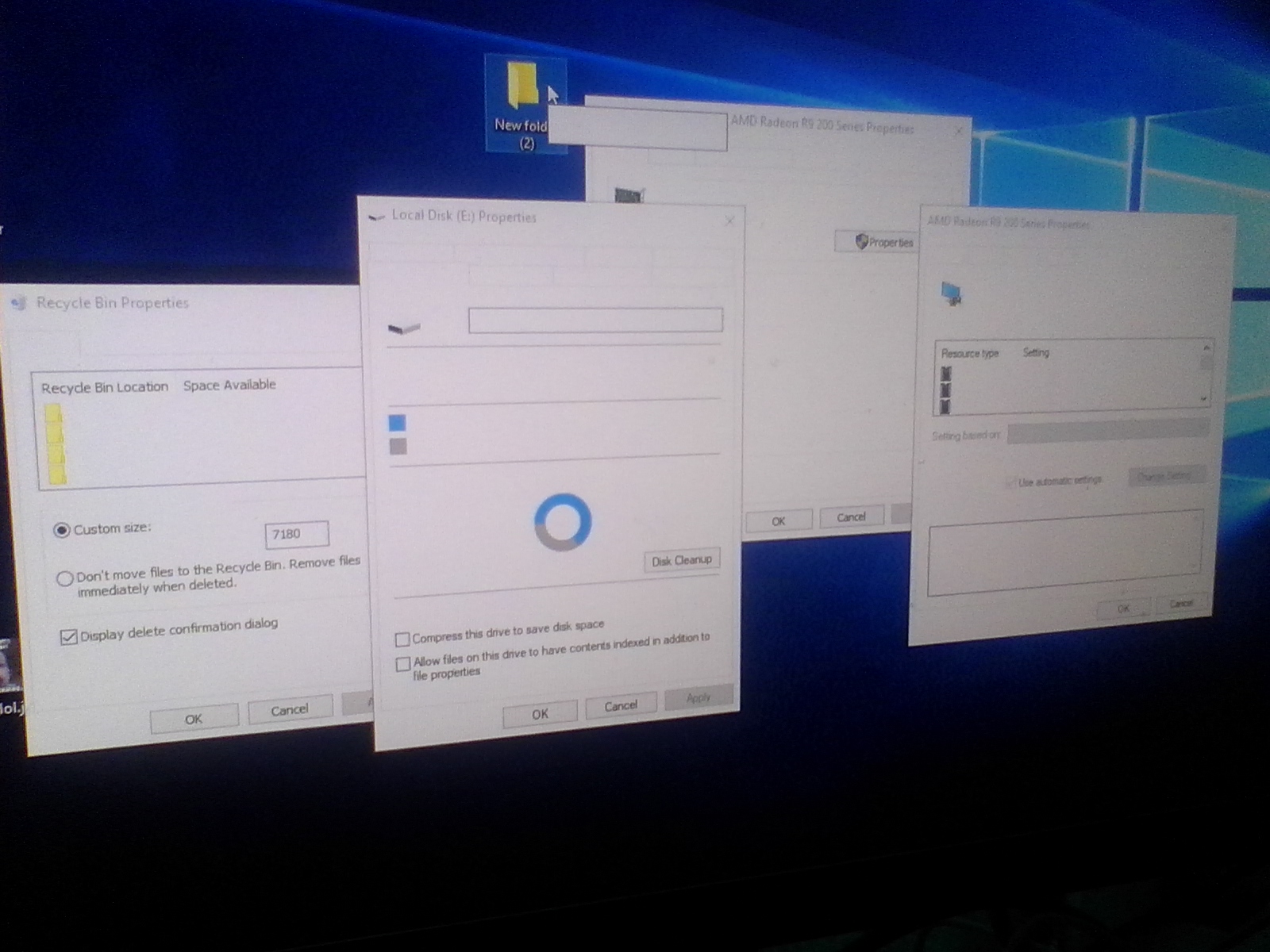This screenshot has width=1270, height=952.
Task: Click the Setting column header in resource list
Action: (1036, 352)
